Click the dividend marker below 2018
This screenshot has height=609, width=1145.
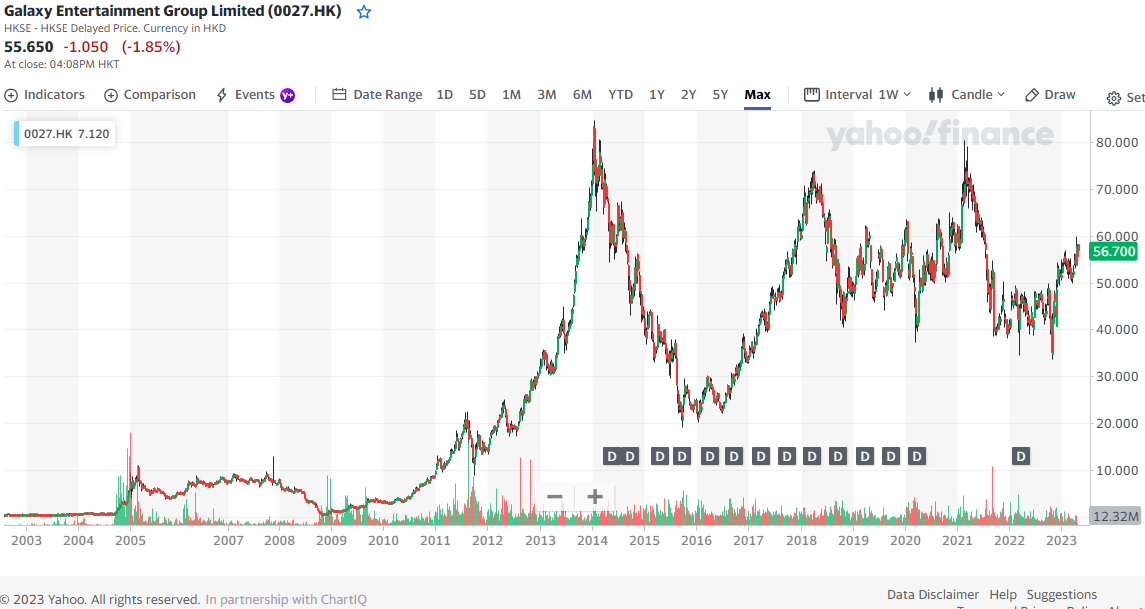click(812, 457)
